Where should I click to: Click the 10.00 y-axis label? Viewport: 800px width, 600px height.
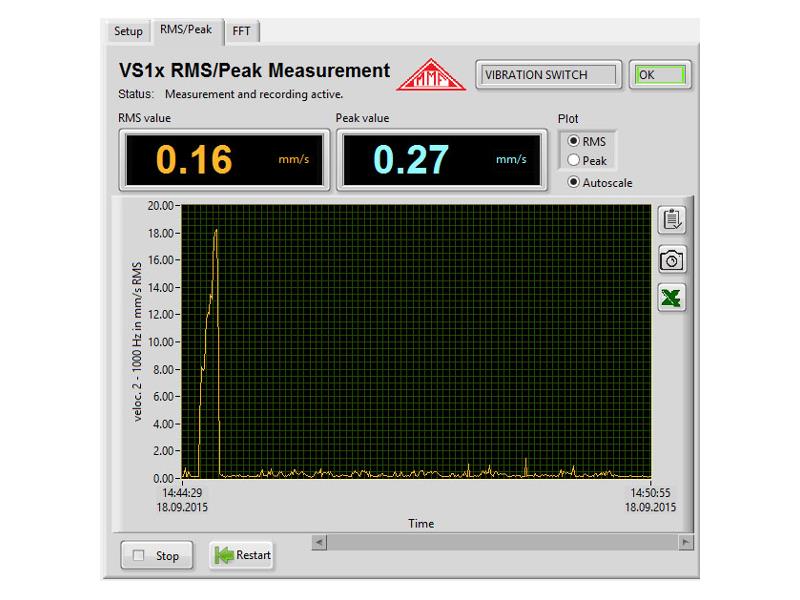tap(160, 342)
